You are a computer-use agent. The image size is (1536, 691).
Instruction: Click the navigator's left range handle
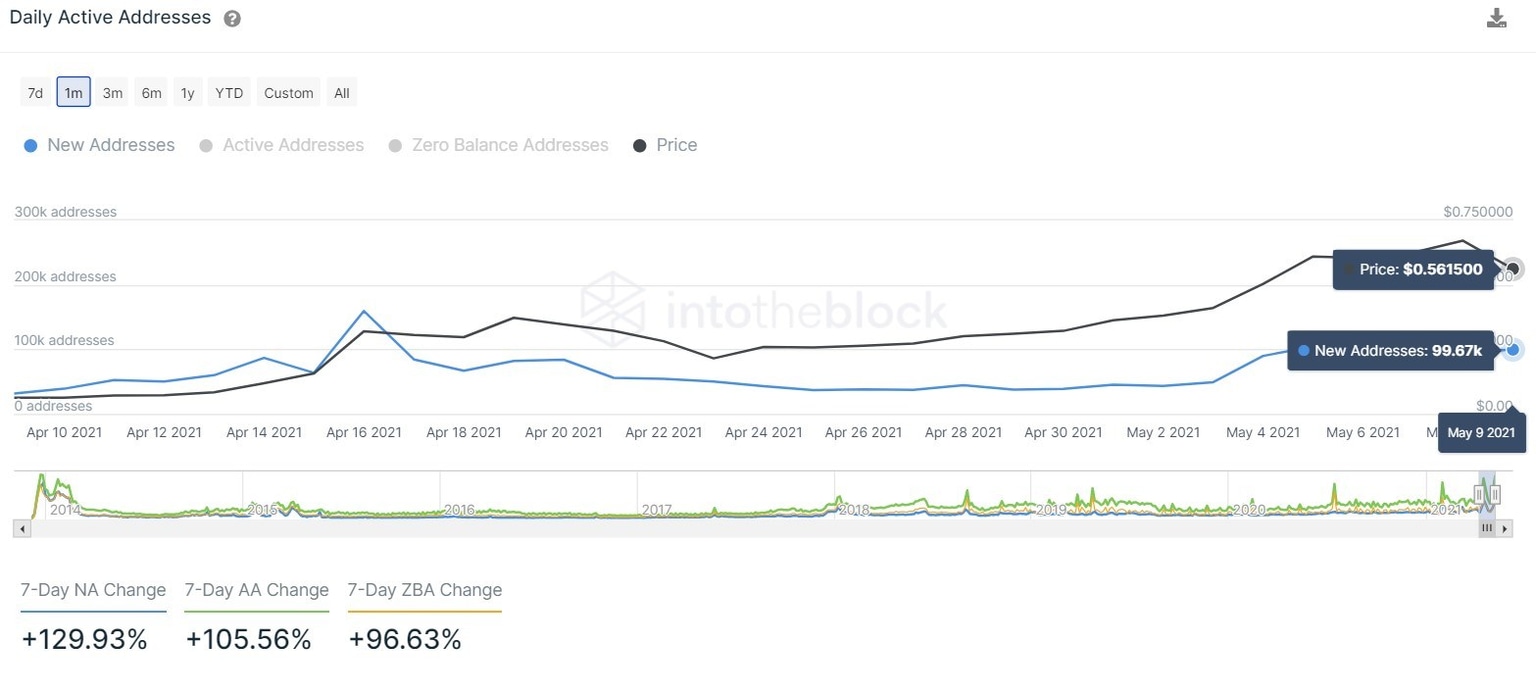coord(1479,495)
